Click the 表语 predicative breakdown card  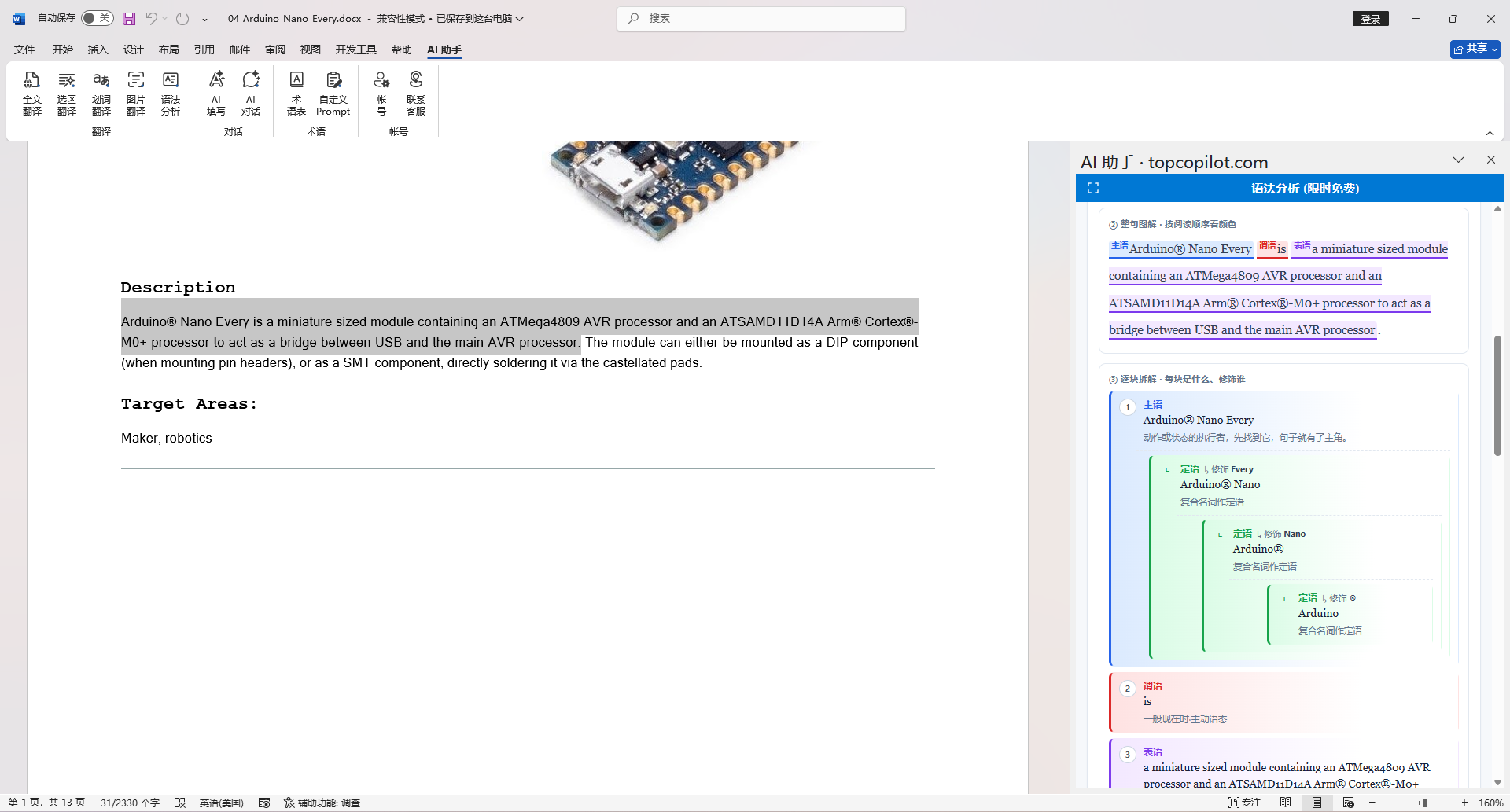tap(1283, 763)
